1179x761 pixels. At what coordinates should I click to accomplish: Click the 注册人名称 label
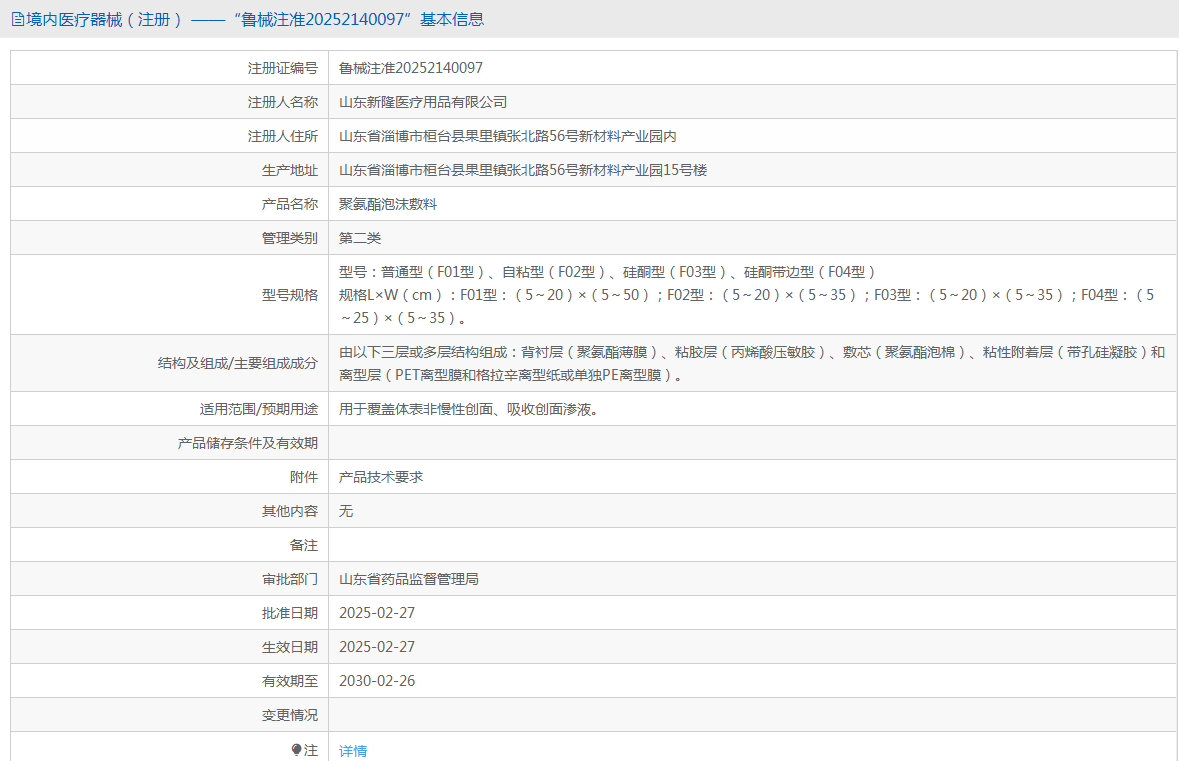(283, 102)
